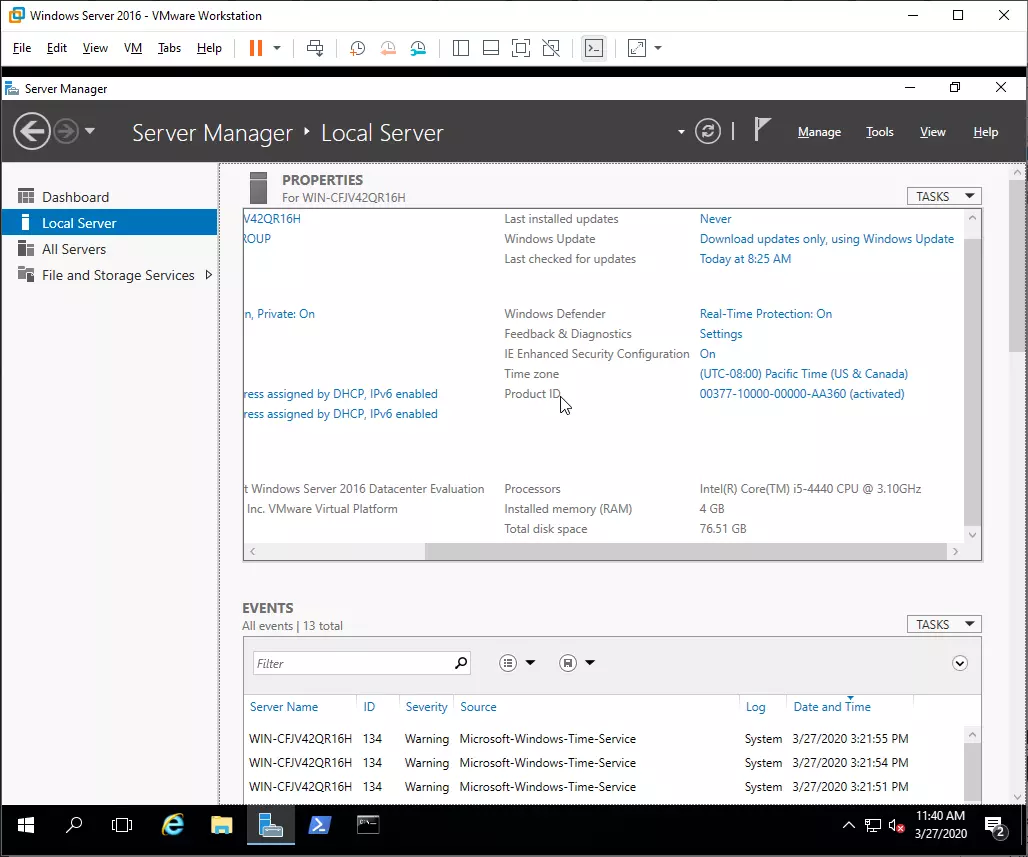Click the Pacific Time zone link
1028x857 pixels.
(x=804, y=374)
